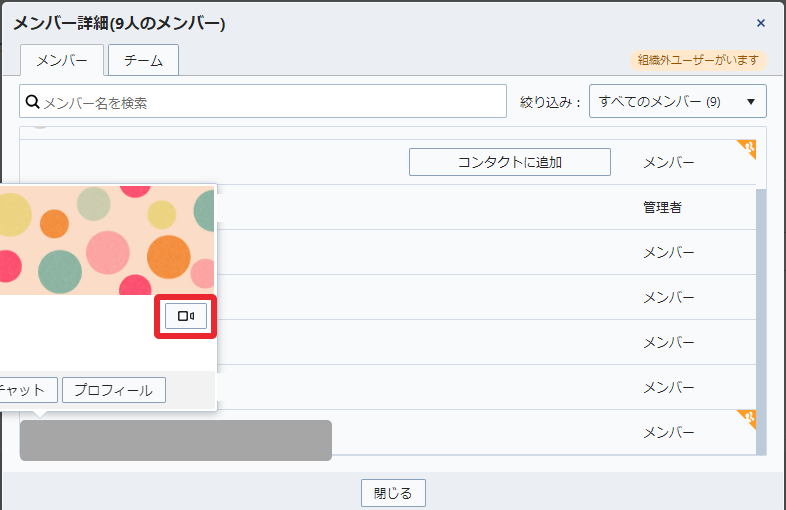Close the member details dialog with ×

[760, 23]
